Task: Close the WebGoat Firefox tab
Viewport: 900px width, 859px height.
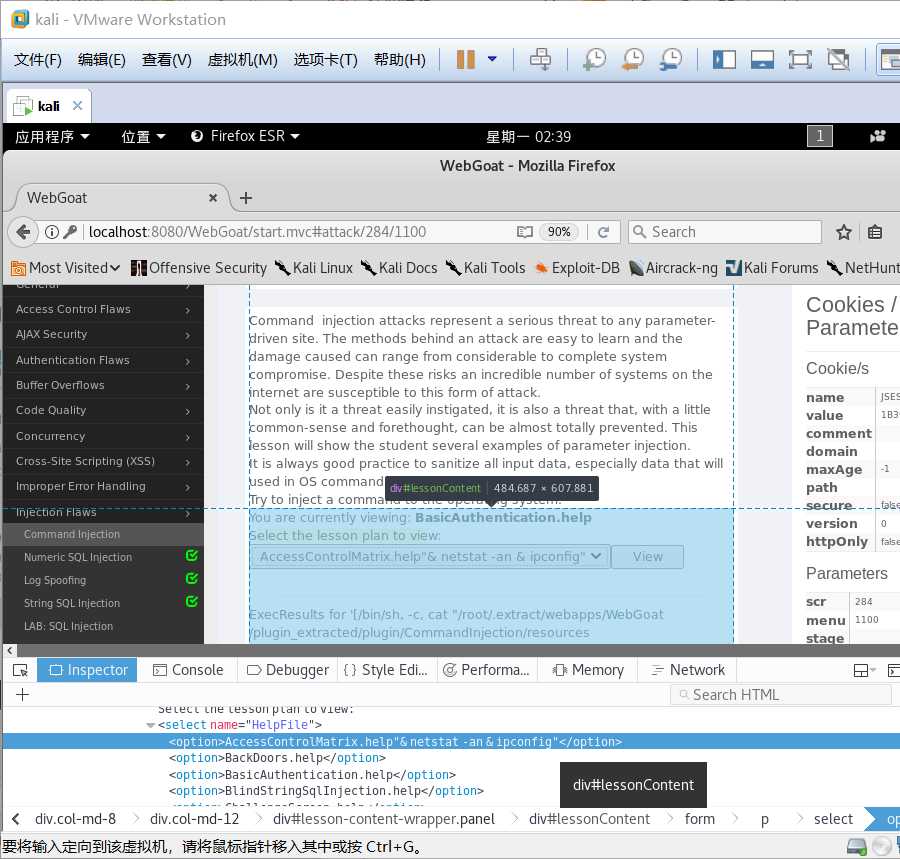Action: [x=213, y=198]
